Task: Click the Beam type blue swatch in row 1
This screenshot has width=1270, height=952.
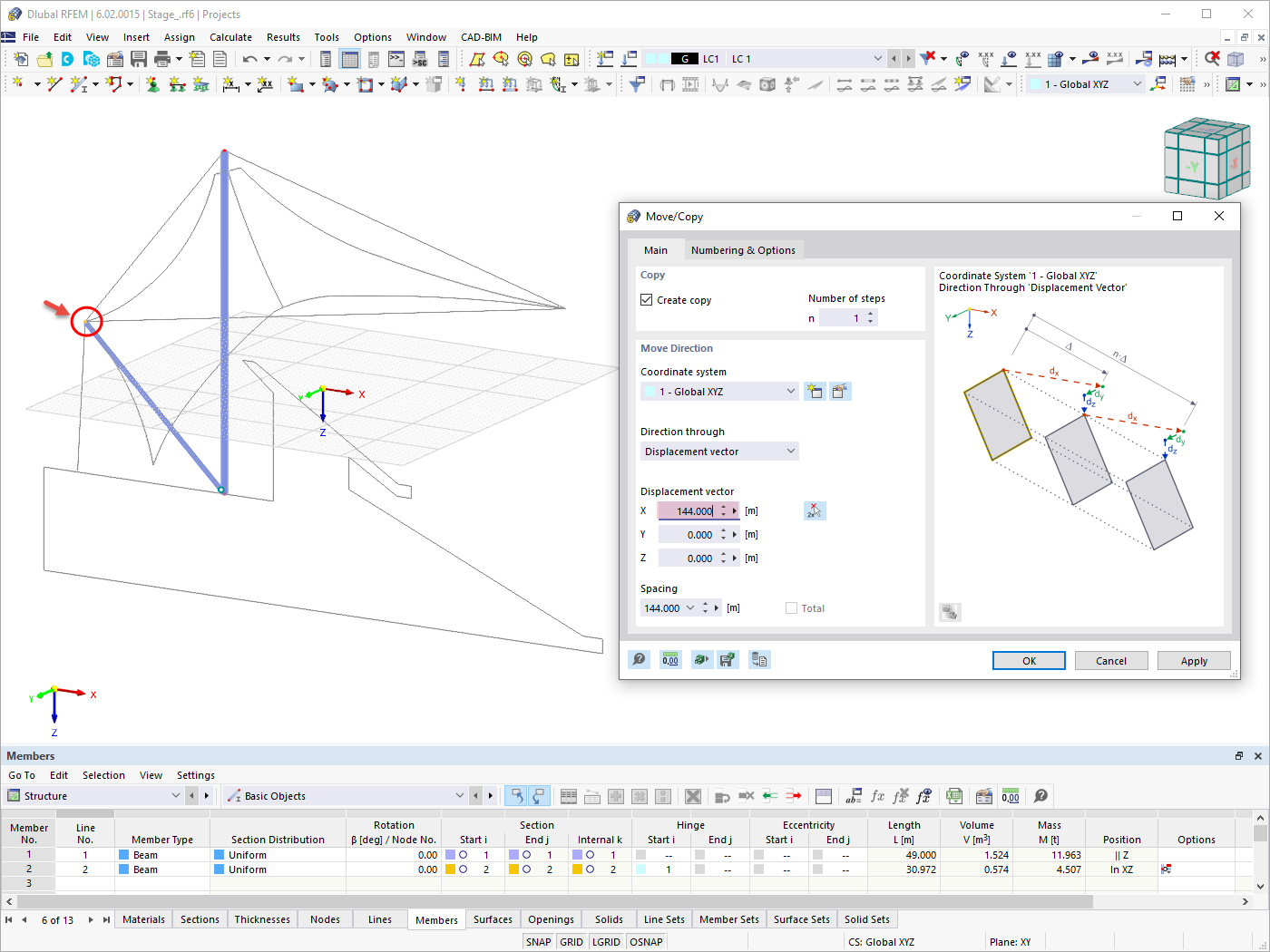Action: pos(124,855)
